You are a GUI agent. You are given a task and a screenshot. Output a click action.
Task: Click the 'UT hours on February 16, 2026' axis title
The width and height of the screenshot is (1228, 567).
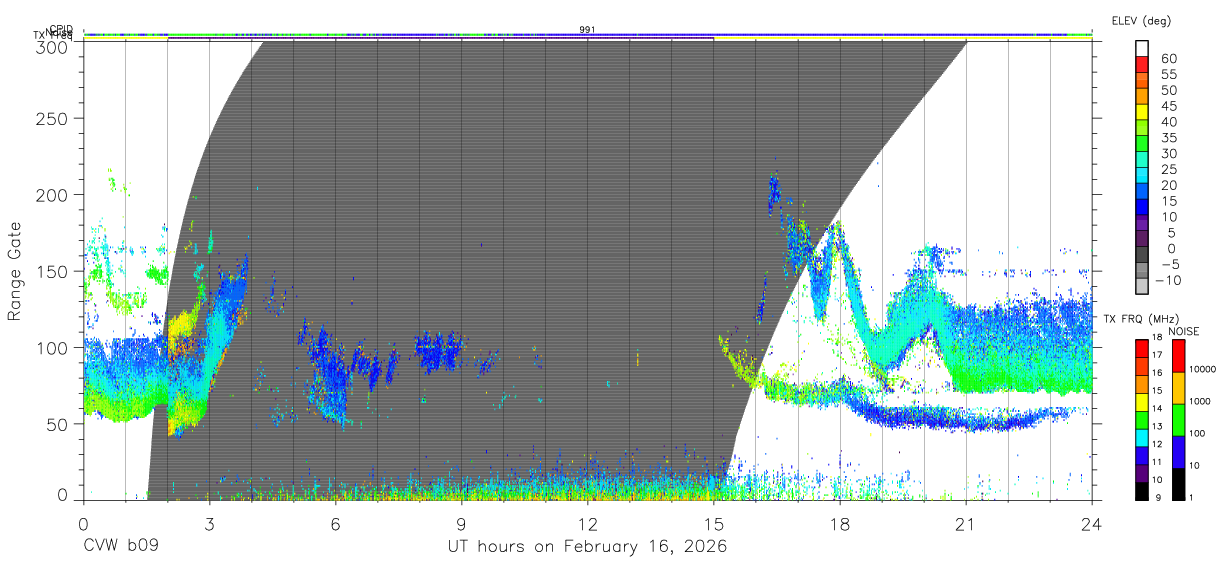pyautogui.click(x=587, y=548)
